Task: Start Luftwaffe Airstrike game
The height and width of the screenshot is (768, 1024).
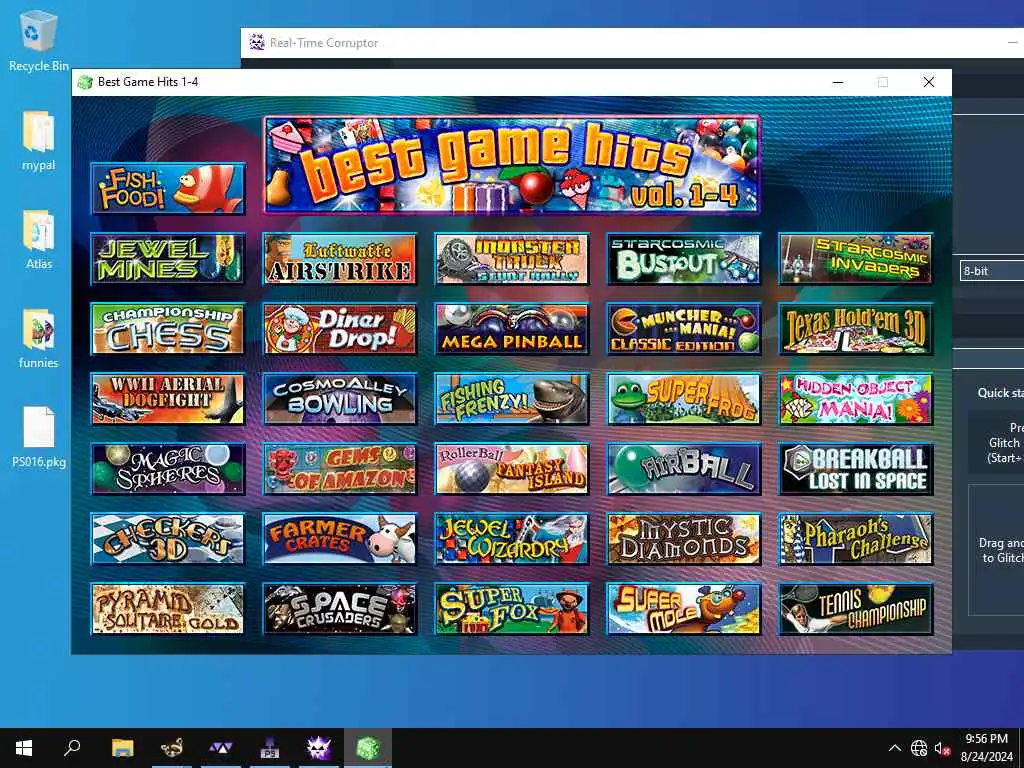Action: click(340, 259)
